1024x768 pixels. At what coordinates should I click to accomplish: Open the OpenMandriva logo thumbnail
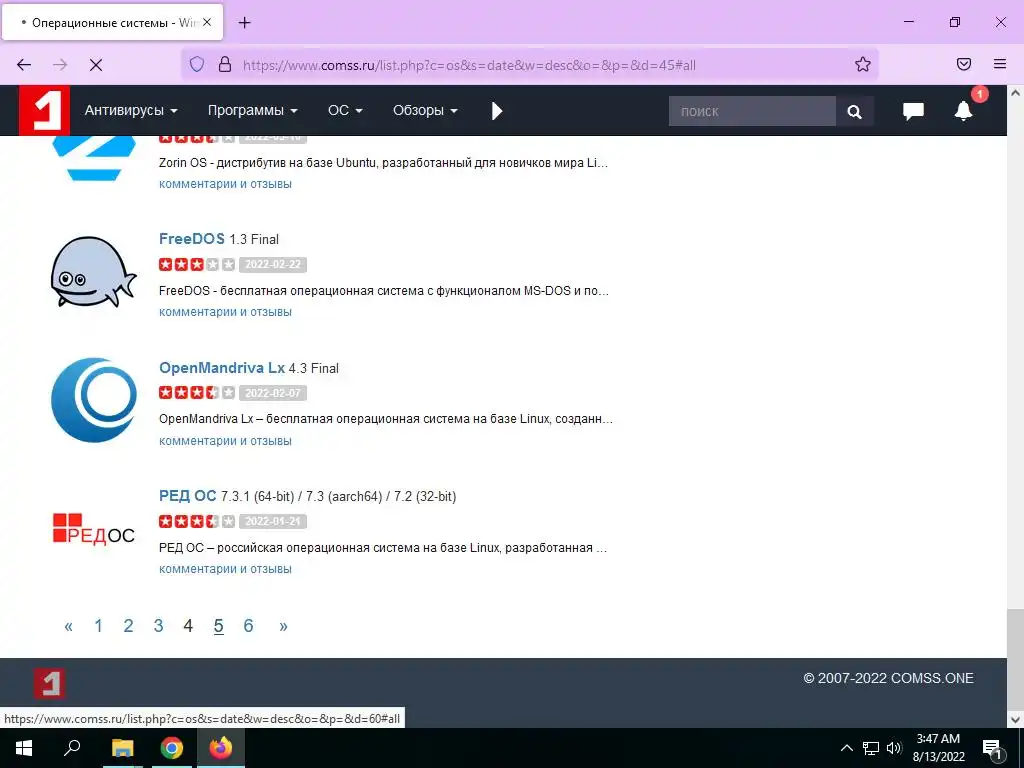94,400
